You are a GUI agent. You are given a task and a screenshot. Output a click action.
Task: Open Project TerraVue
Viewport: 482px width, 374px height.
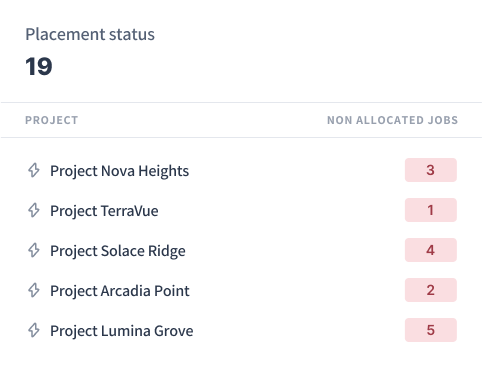[104, 211]
